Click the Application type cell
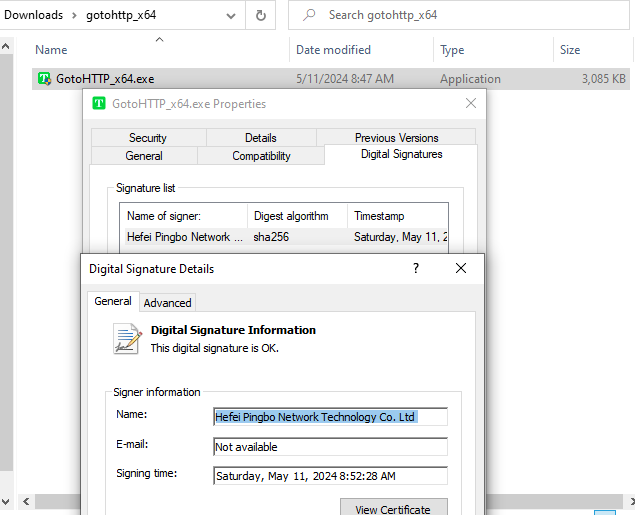The width and height of the screenshot is (635, 515). 470,79
